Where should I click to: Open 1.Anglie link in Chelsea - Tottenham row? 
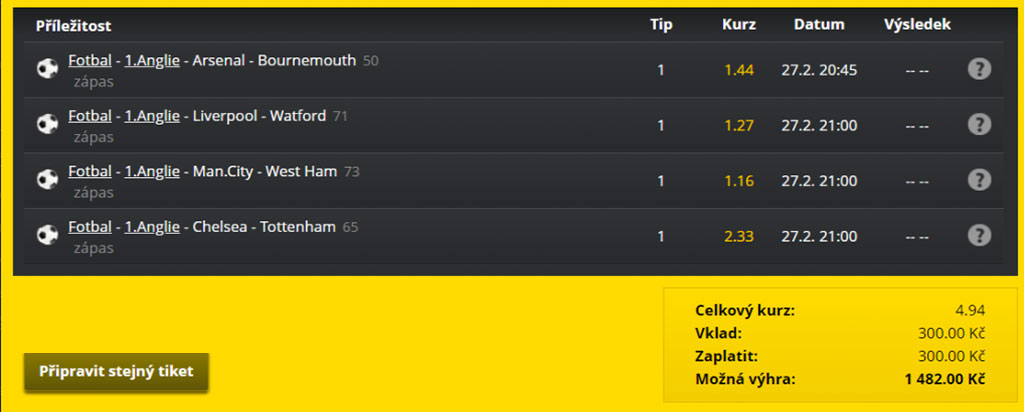(x=152, y=227)
